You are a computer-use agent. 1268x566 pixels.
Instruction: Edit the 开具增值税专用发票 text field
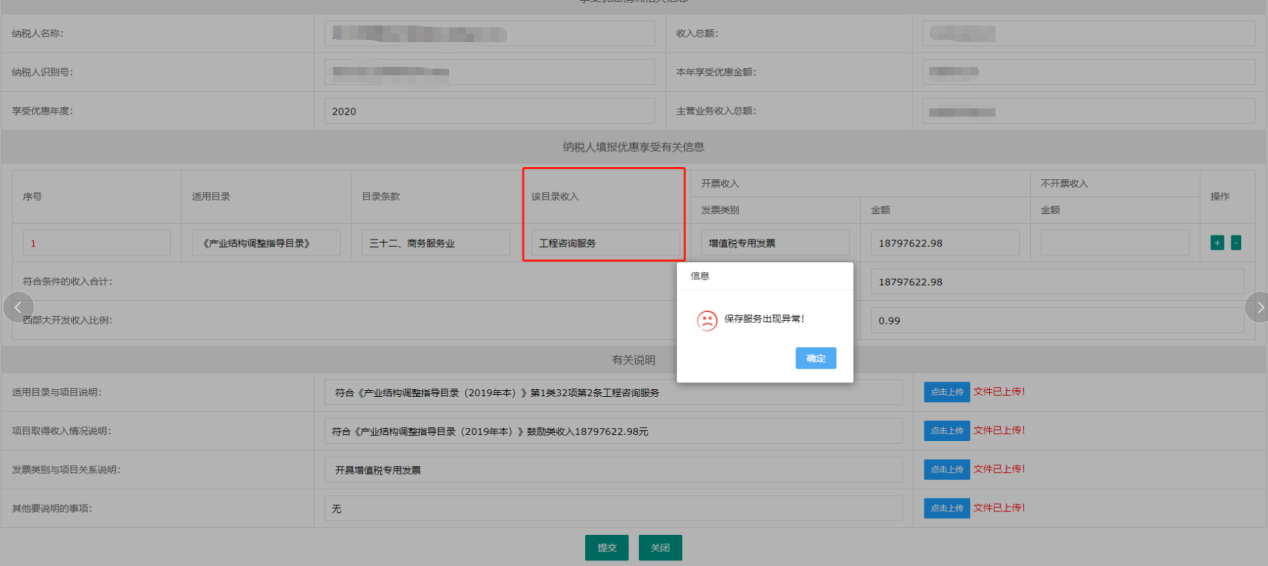point(613,469)
